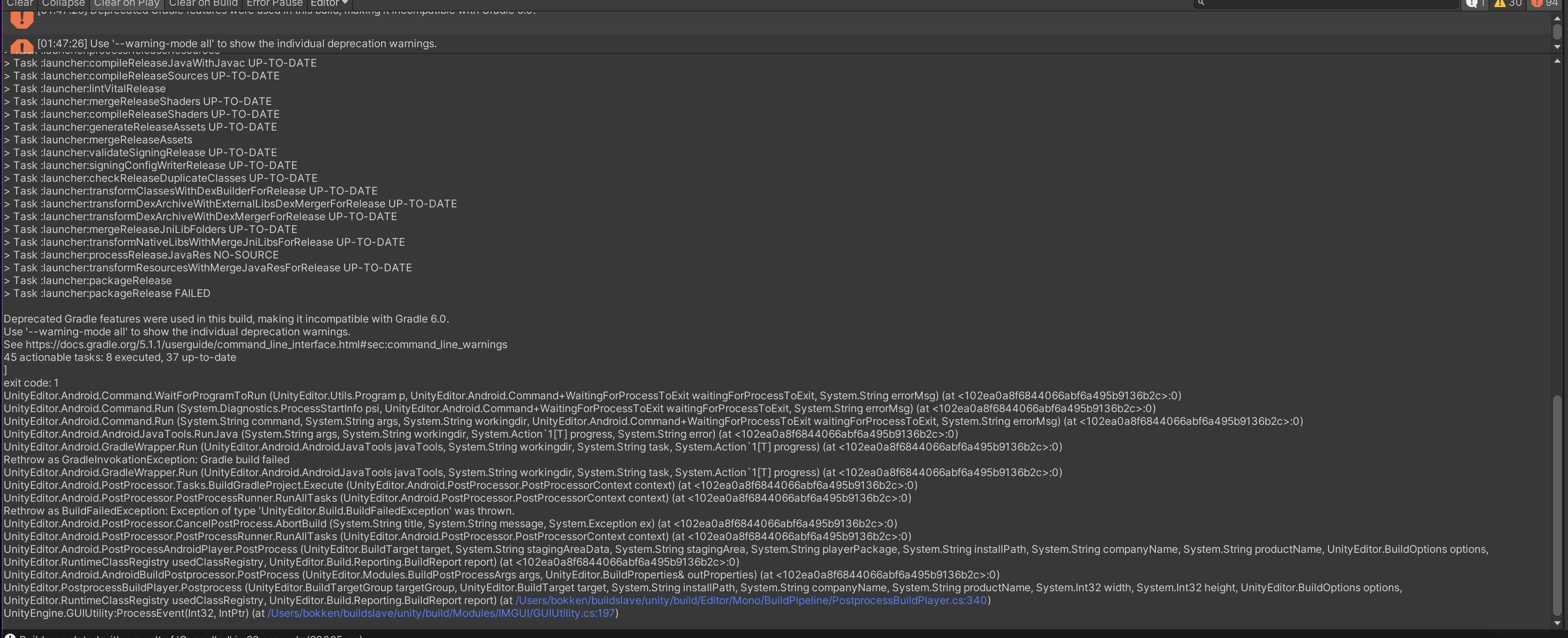Click Clear to empty the console
This screenshot has height=638, width=1568.
pyautogui.click(x=20, y=3)
